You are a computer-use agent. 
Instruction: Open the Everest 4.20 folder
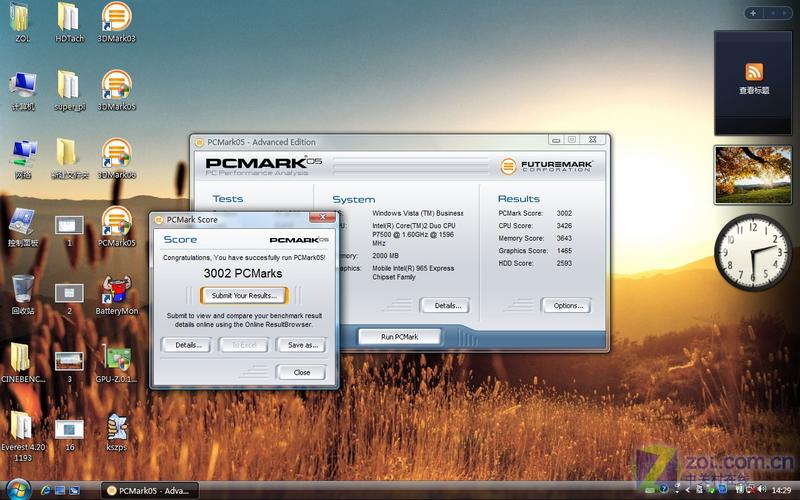[x=22, y=436]
